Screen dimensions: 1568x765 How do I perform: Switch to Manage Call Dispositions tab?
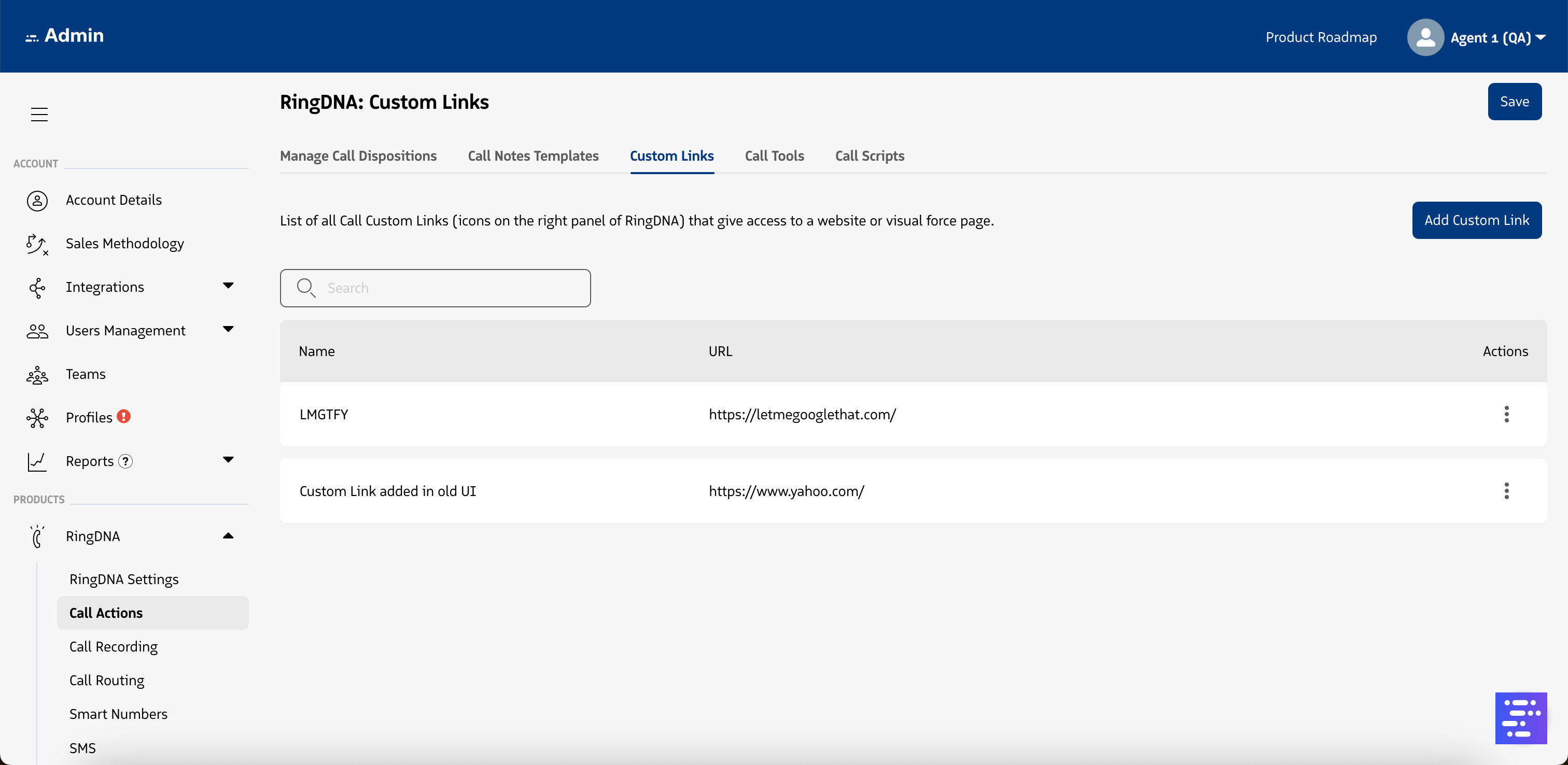click(358, 156)
